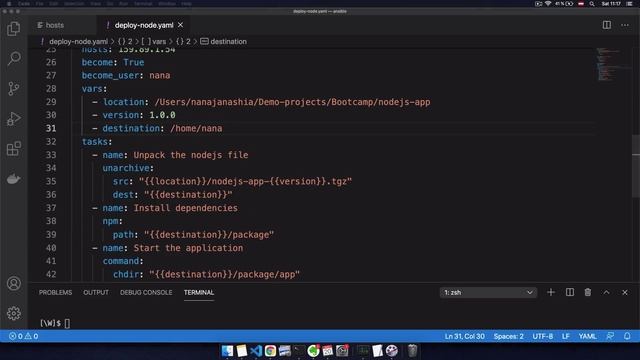Close the deploy-node.yaml tab
640x360 pixels.
[x=180, y=25]
